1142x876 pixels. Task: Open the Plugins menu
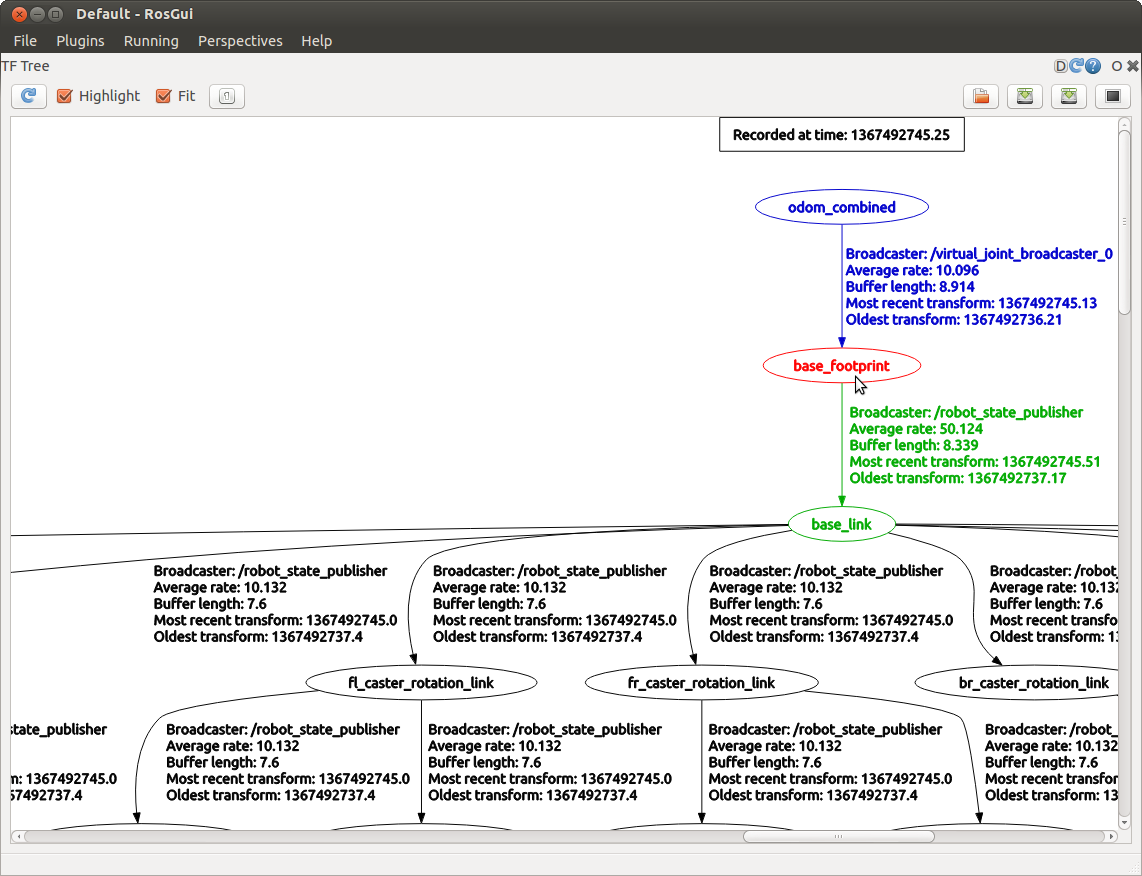pos(80,41)
